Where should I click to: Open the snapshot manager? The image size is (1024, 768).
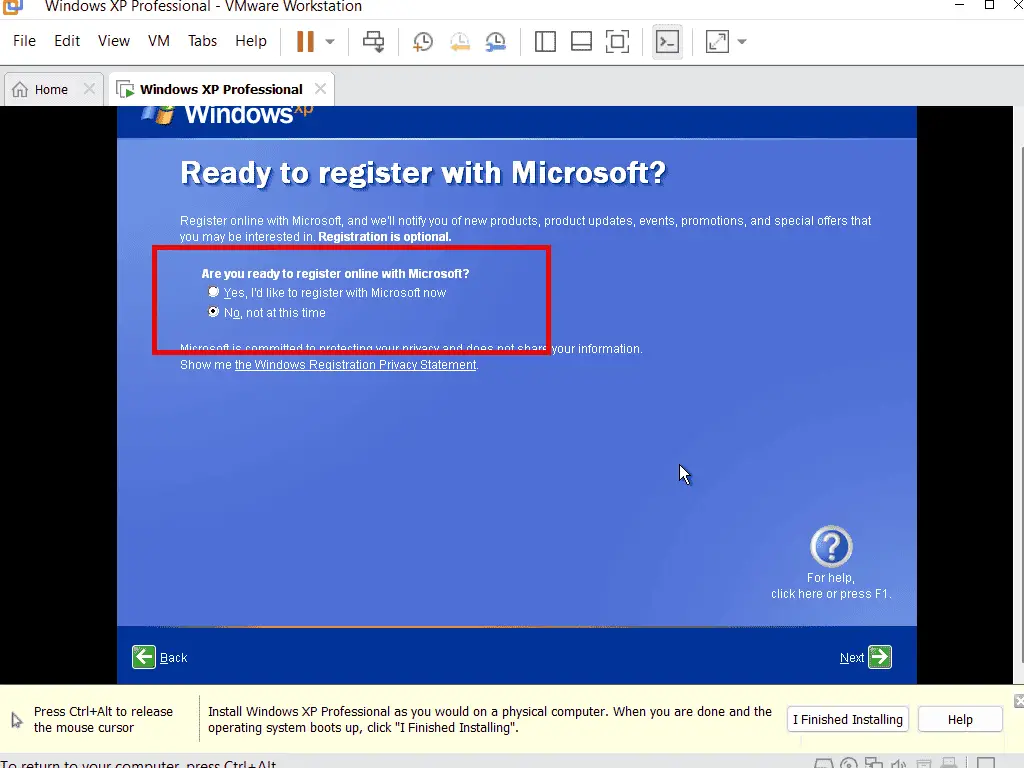pyautogui.click(x=496, y=42)
